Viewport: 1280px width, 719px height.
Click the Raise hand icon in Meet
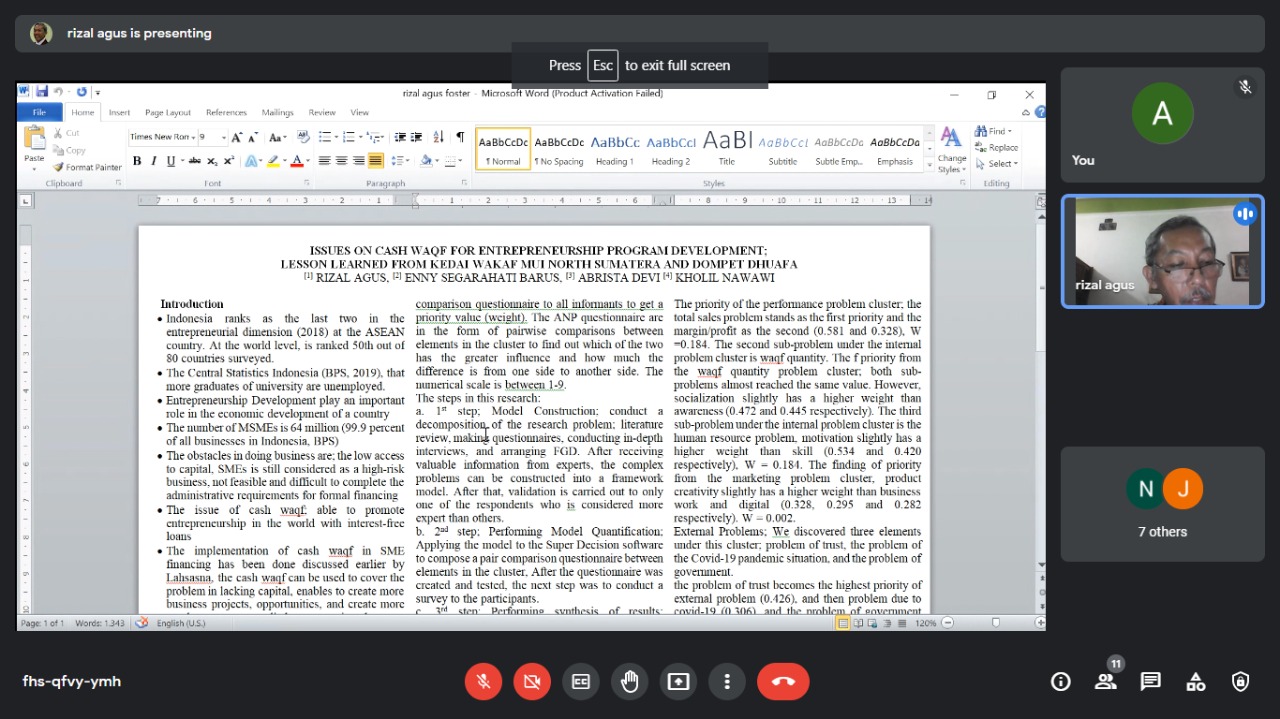click(x=629, y=682)
